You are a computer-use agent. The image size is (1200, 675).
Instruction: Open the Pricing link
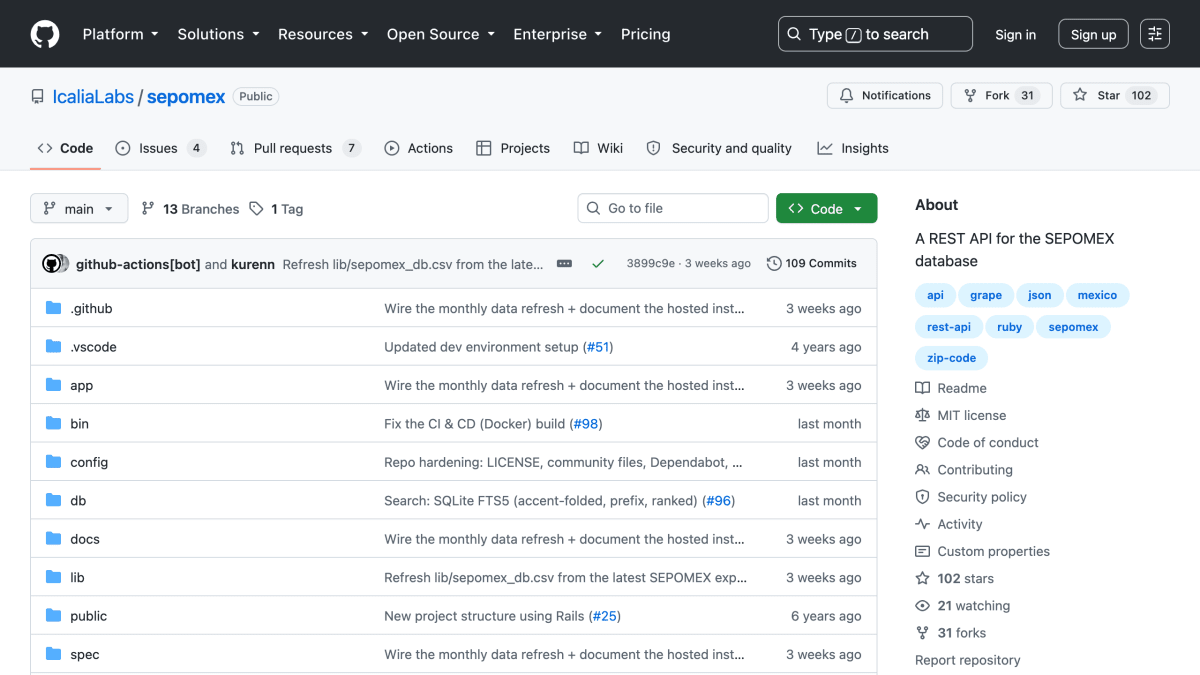pos(646,34)
